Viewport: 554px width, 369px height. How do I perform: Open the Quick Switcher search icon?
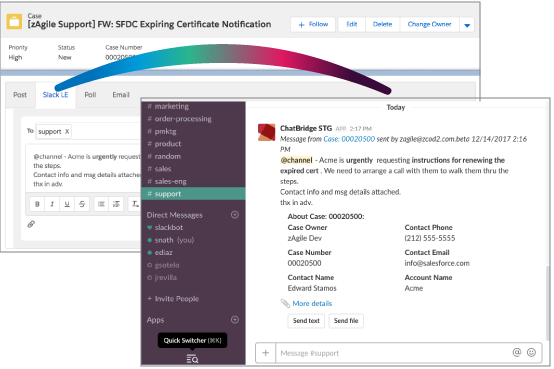click(x=192, y=359)
